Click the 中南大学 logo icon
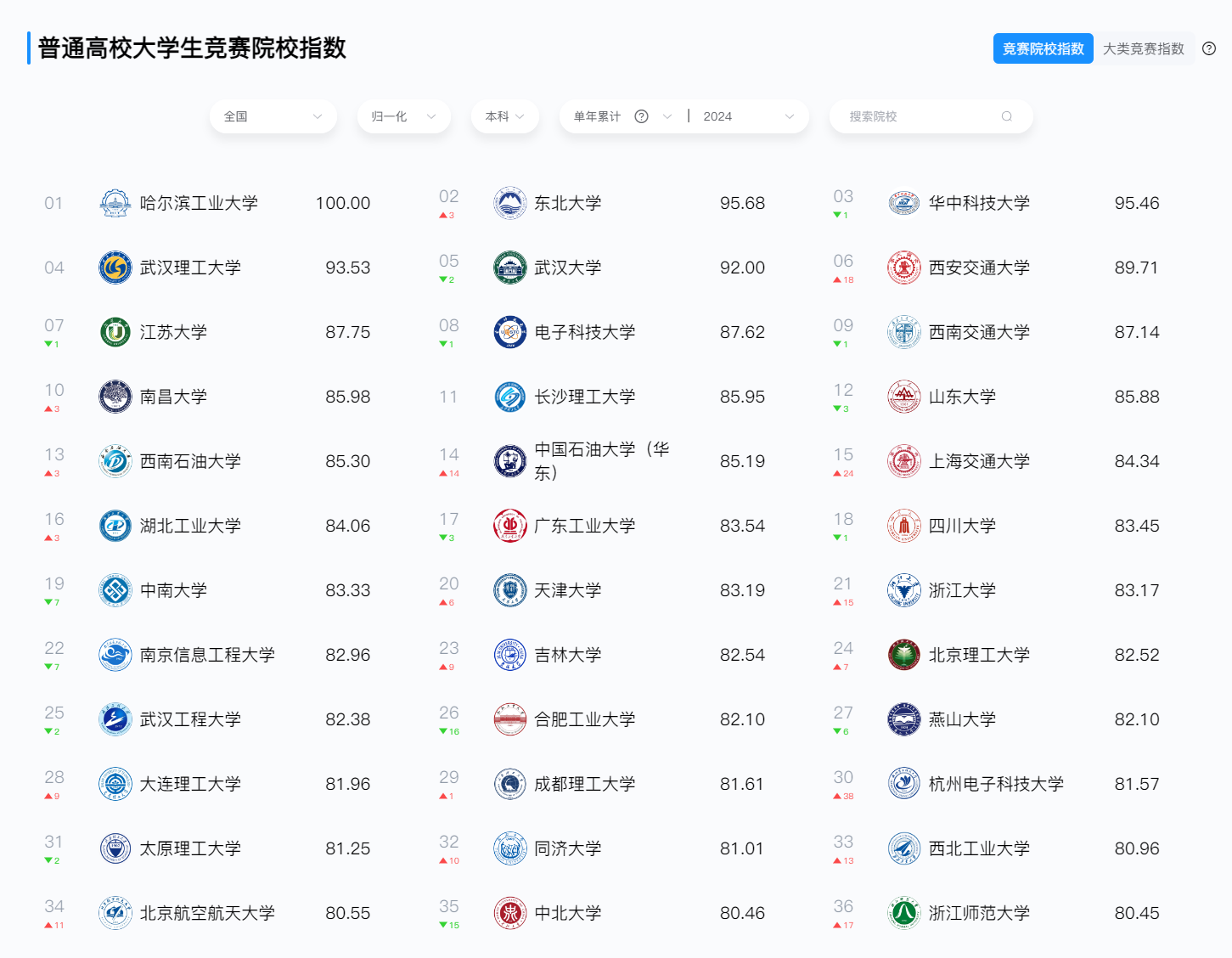This screenshot has height=958, width=1232. tap(115, 590)
